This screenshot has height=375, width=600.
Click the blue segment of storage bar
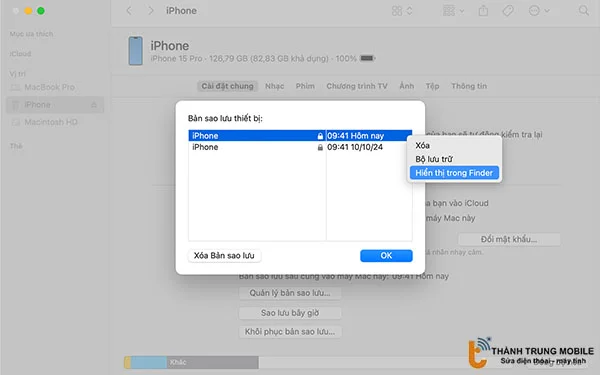(148, 362)
